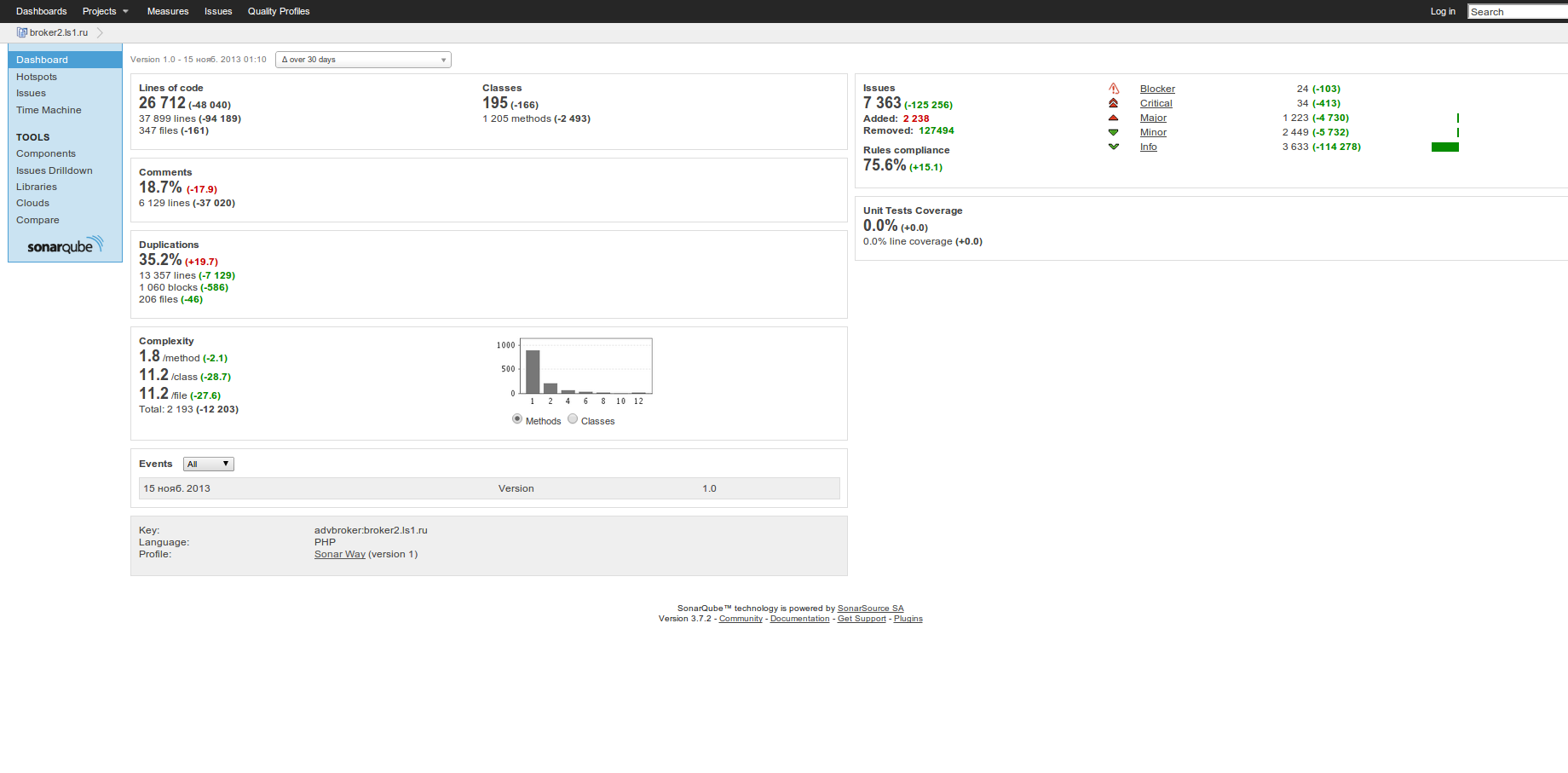Open Clouds tool in sidebar
Image resolution: width=1568 pixels, height=773 pixels.
click(x=32, y=203)
